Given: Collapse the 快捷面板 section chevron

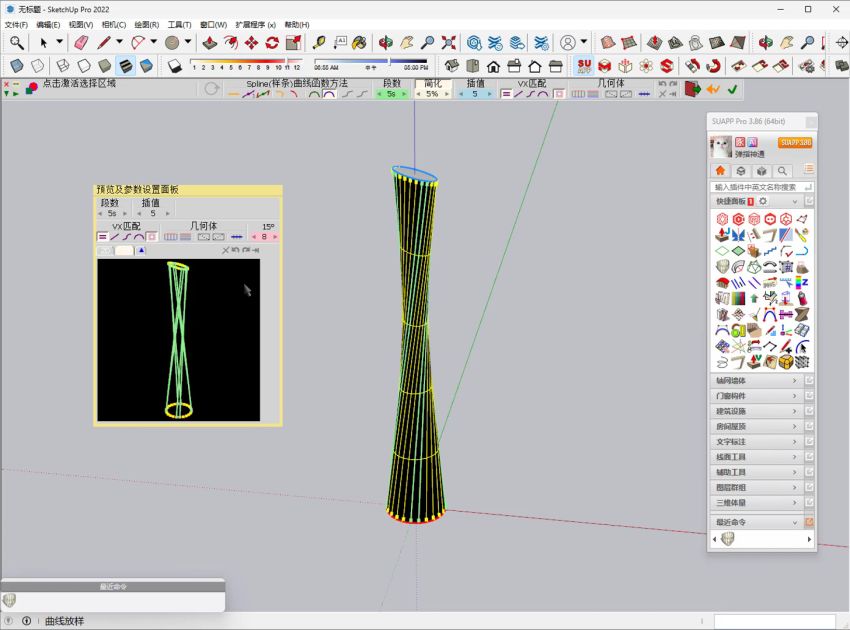Looking at the screenshot, I should [795, 202].
